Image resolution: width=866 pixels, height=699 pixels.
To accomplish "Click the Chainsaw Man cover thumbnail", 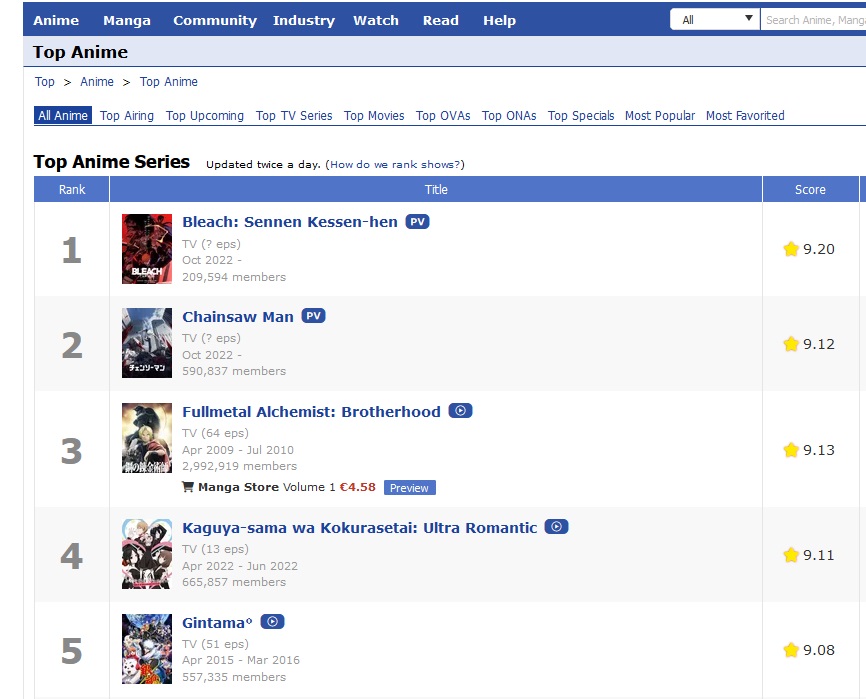I will tap(147, 343).
